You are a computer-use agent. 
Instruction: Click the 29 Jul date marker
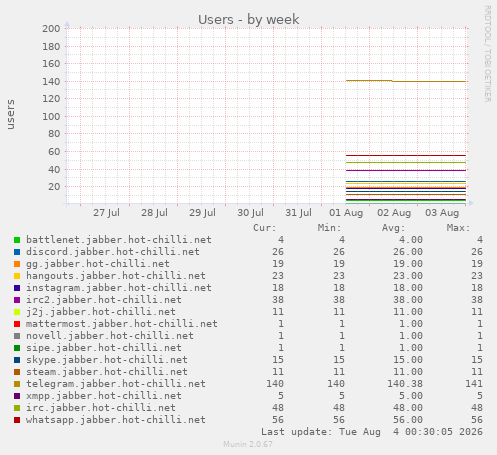[x=202, y=213]
